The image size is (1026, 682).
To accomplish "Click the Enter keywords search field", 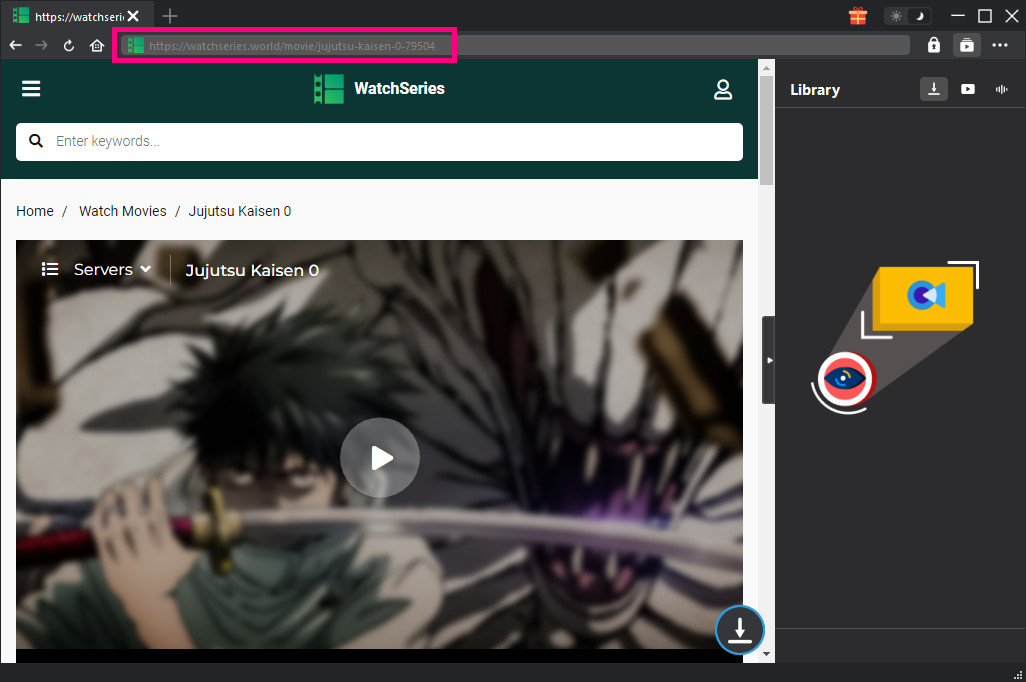I will 380,141.
